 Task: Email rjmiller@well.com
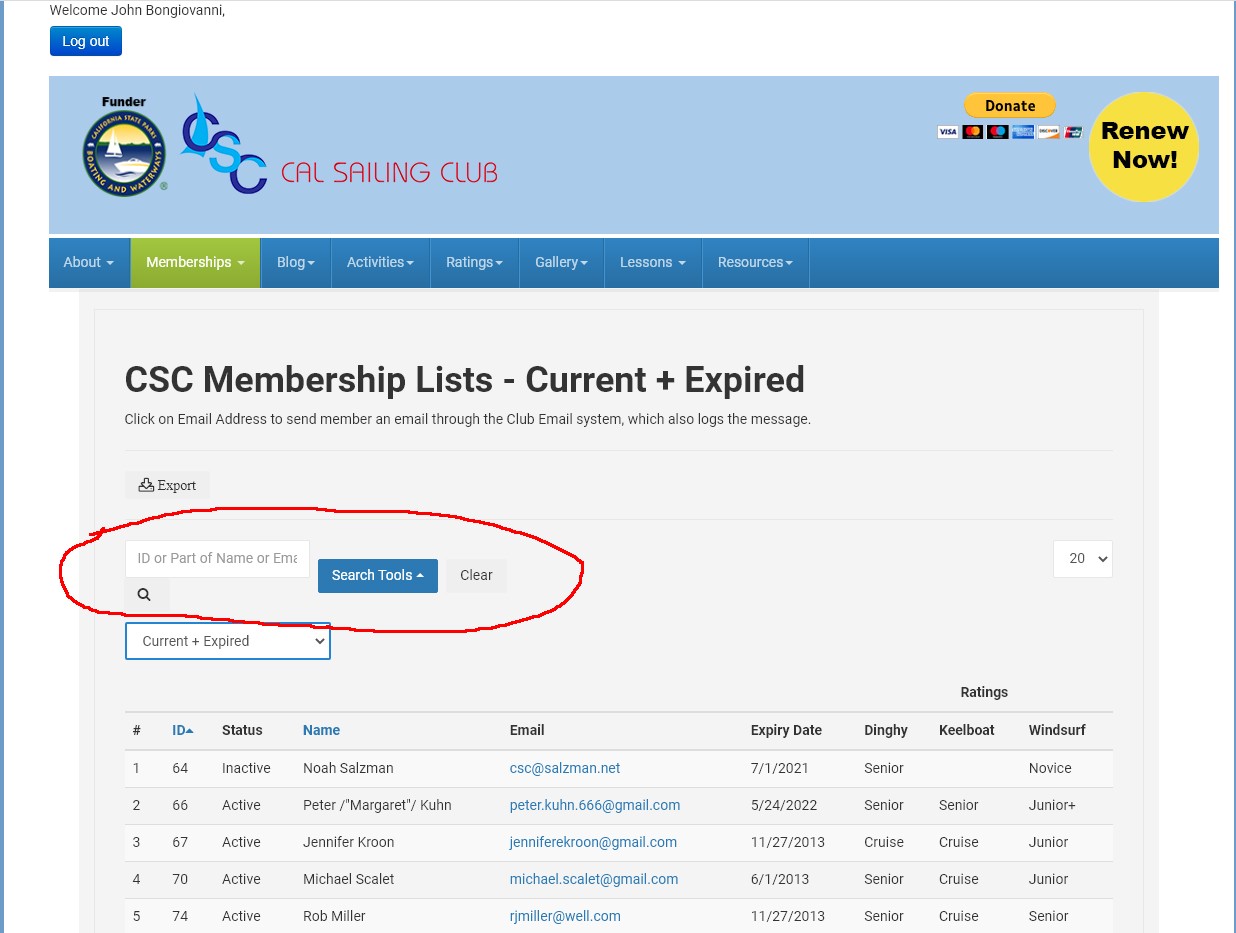point(565,916)
